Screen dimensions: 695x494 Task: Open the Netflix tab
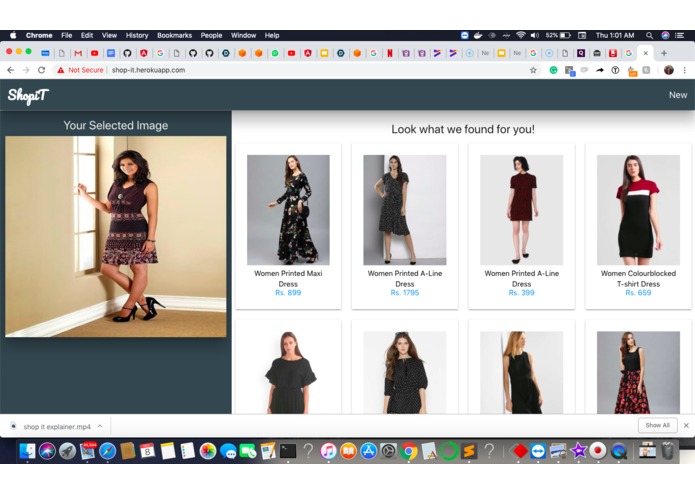point(390,53)
